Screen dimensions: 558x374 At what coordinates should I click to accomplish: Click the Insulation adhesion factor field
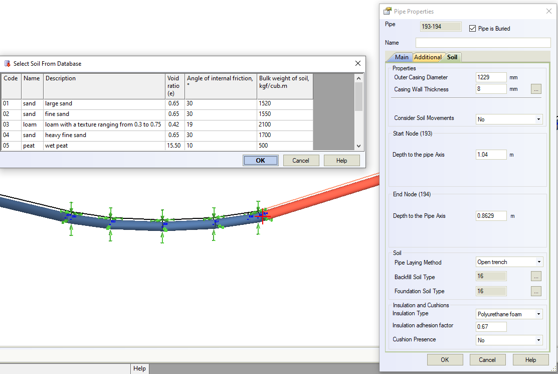tap(491, 326)
